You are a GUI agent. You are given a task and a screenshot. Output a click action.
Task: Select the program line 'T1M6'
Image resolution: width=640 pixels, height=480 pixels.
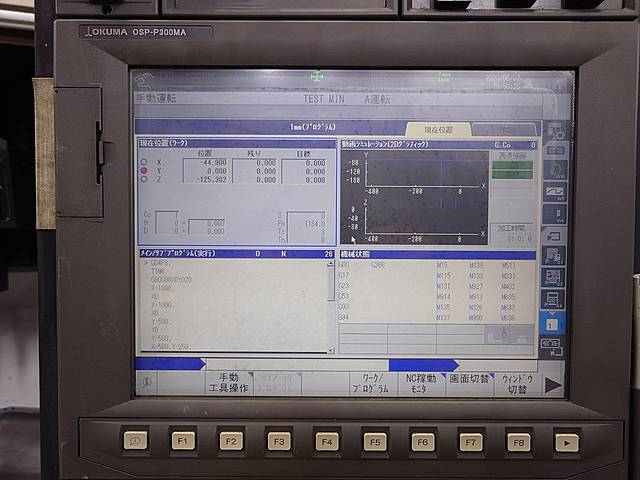pyautogui.click(x=158, y=271)
